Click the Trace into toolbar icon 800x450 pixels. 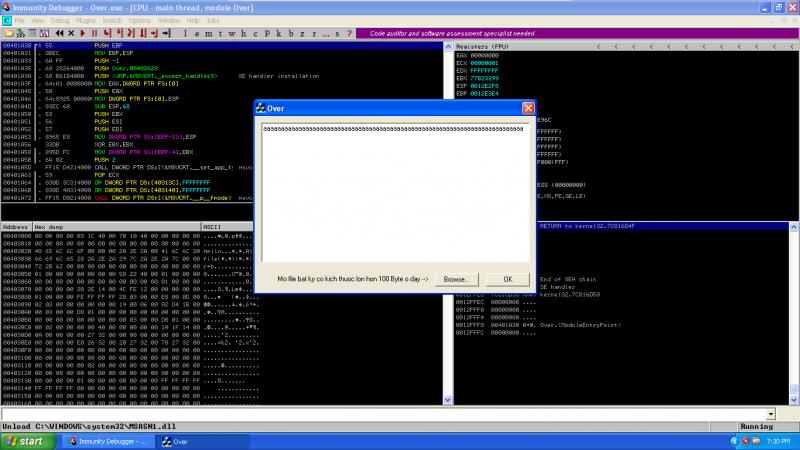[131, 33]
